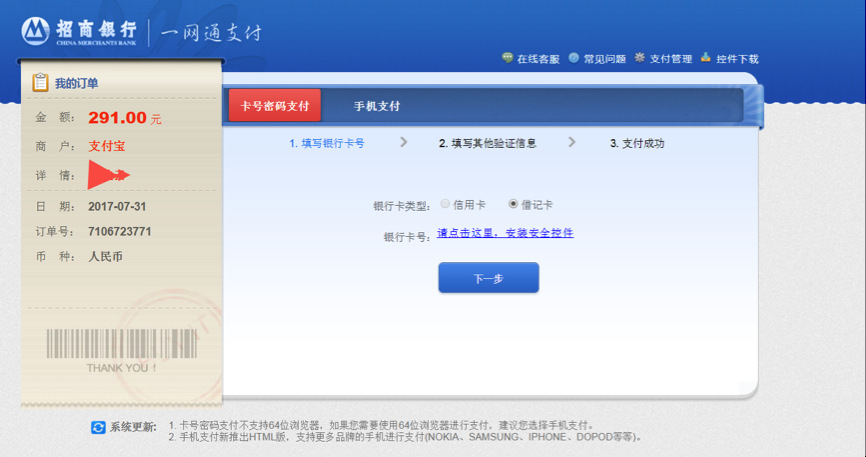Open 常见问题 FAQ link
866x457 pixels.
[x=605, y=59]
